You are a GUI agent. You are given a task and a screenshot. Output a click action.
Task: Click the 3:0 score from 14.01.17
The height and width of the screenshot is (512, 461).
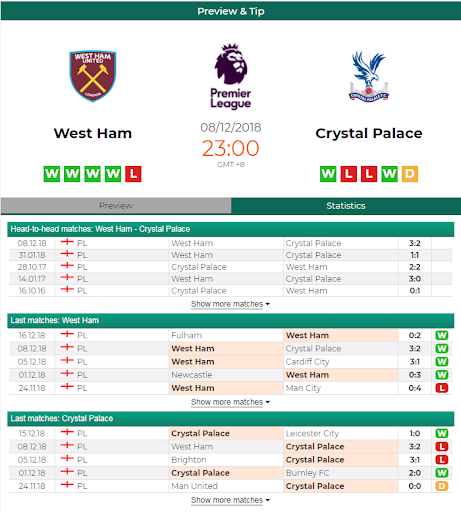(415, 279)
